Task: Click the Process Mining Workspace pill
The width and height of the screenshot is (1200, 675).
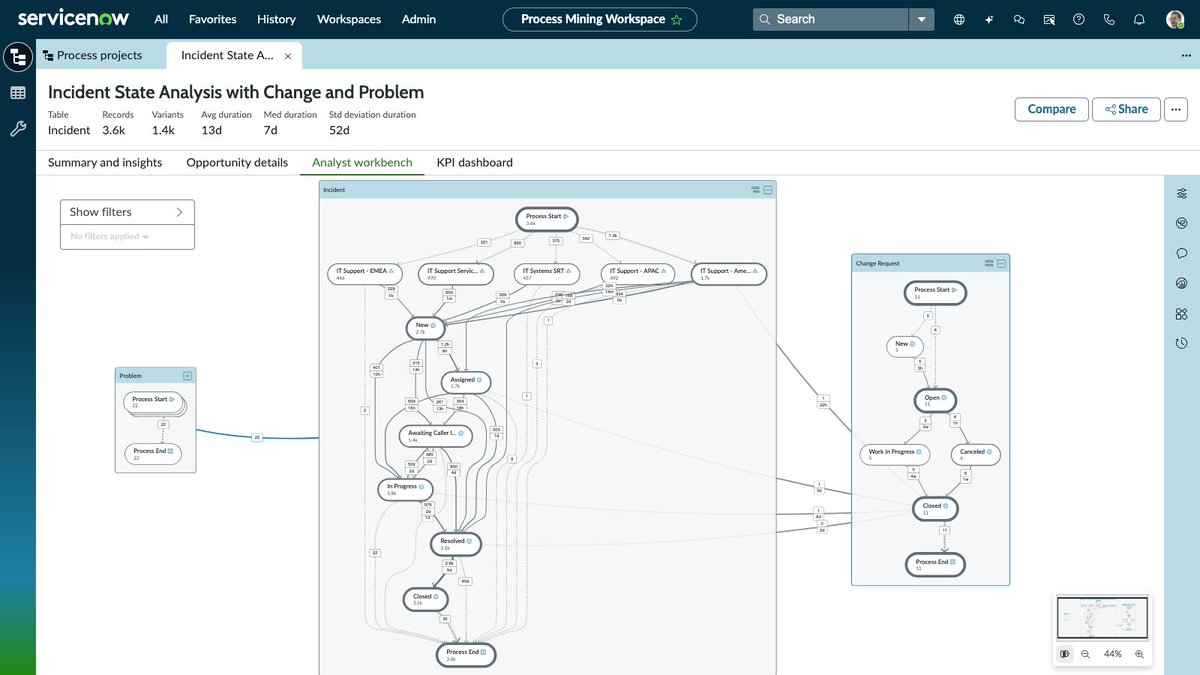Action: point(600,19)
